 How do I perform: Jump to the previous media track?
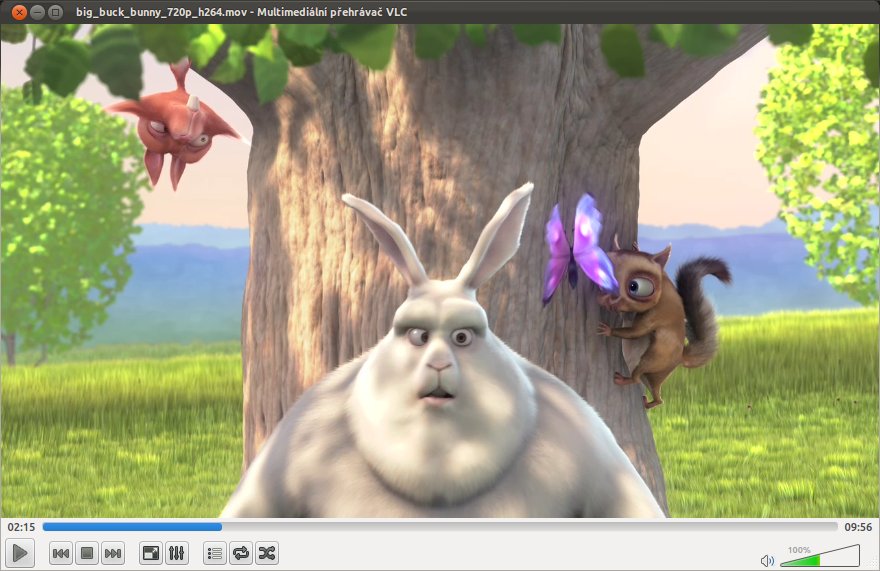(x=61, y=554)
